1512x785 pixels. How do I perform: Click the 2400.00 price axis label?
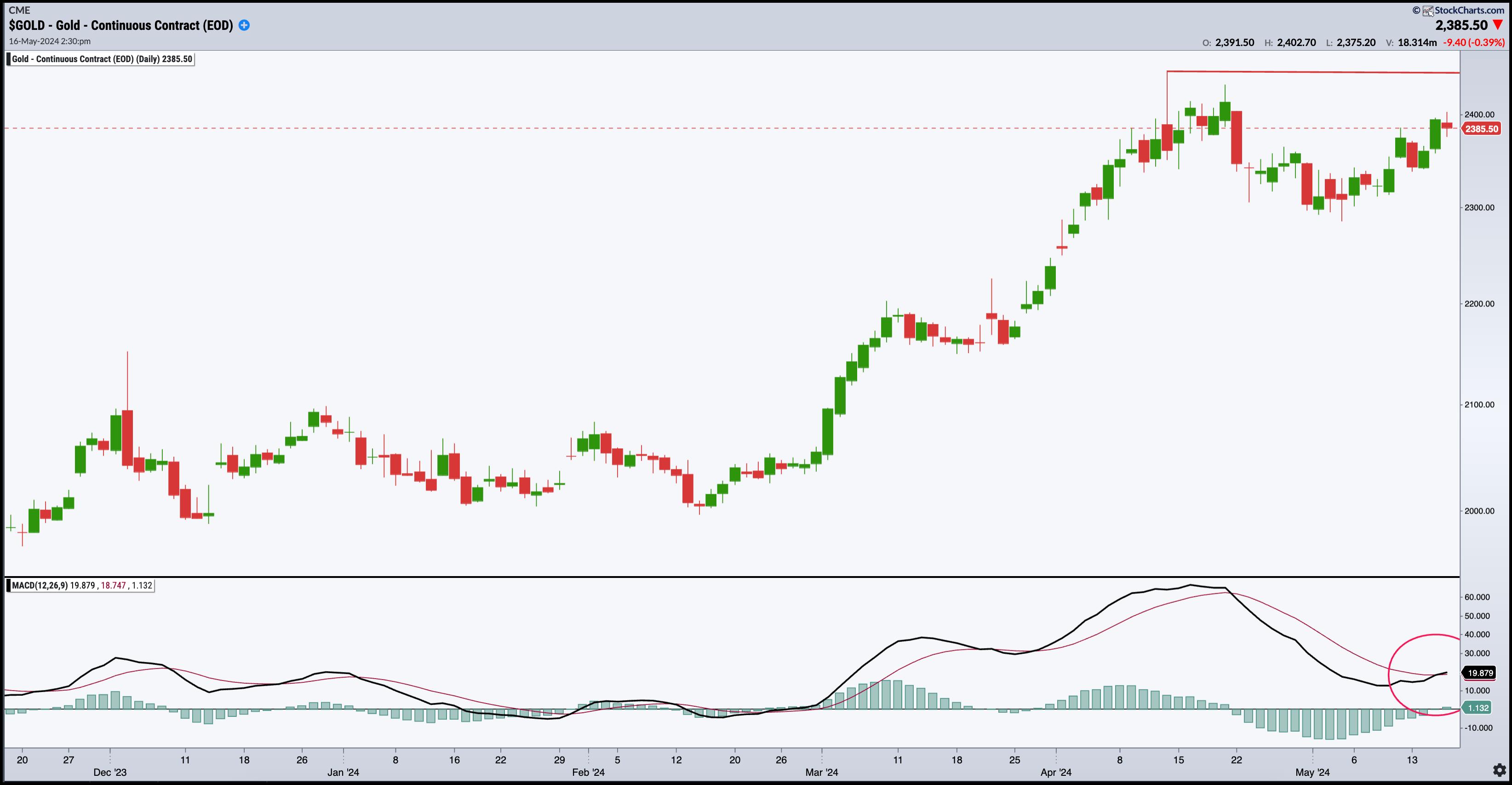(1479, 115)
